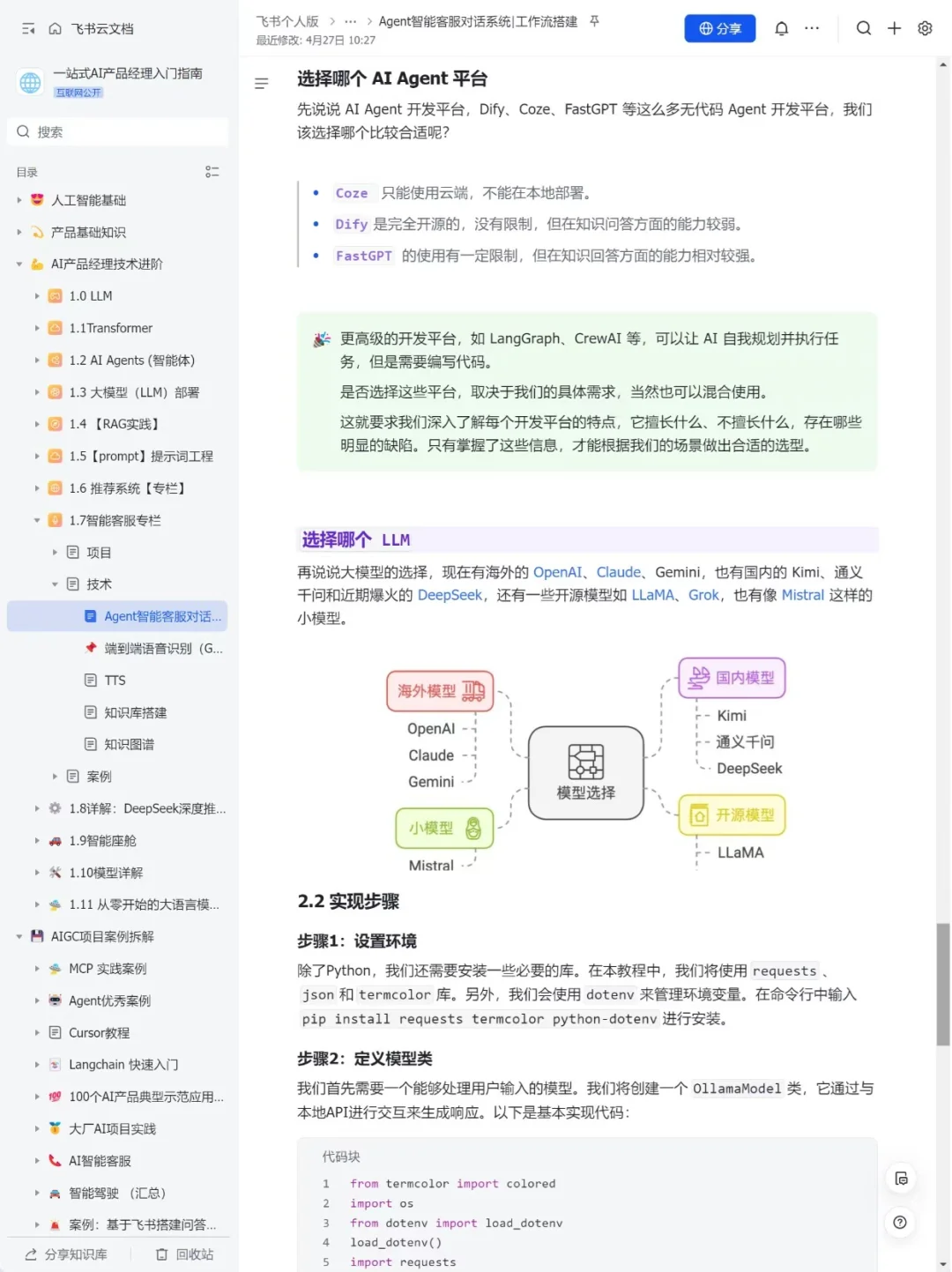Select Agent智能客服对话 tree item
952x1272 pixels.
click(x=117, y=616)
